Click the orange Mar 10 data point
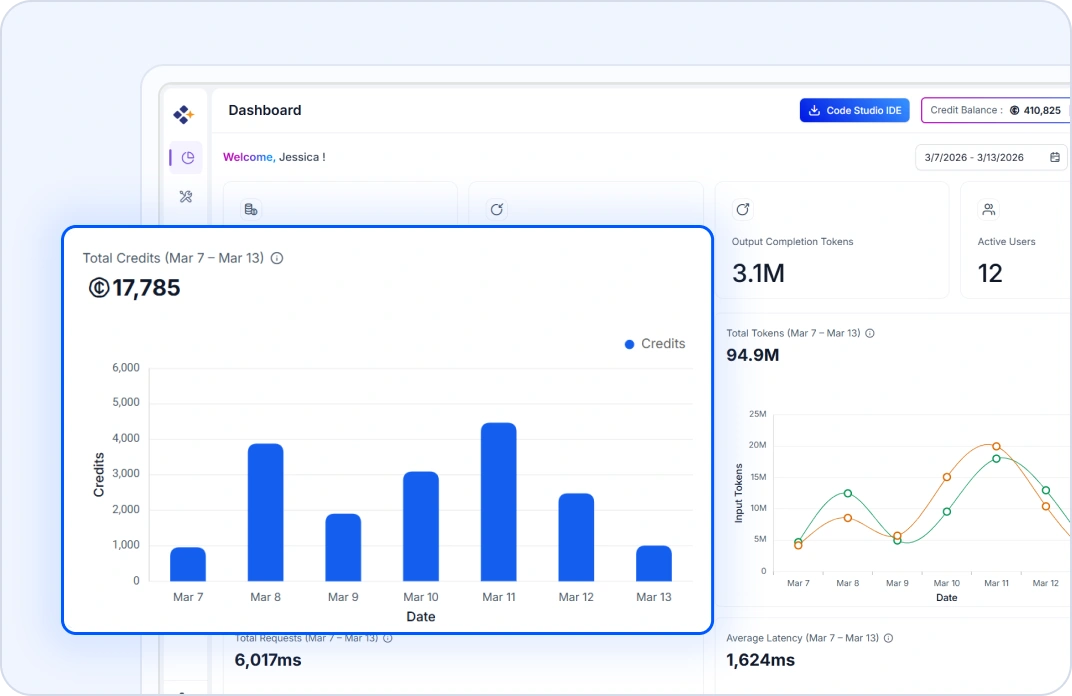Screen dimensions: 1072x696 (x=947, y=477)
